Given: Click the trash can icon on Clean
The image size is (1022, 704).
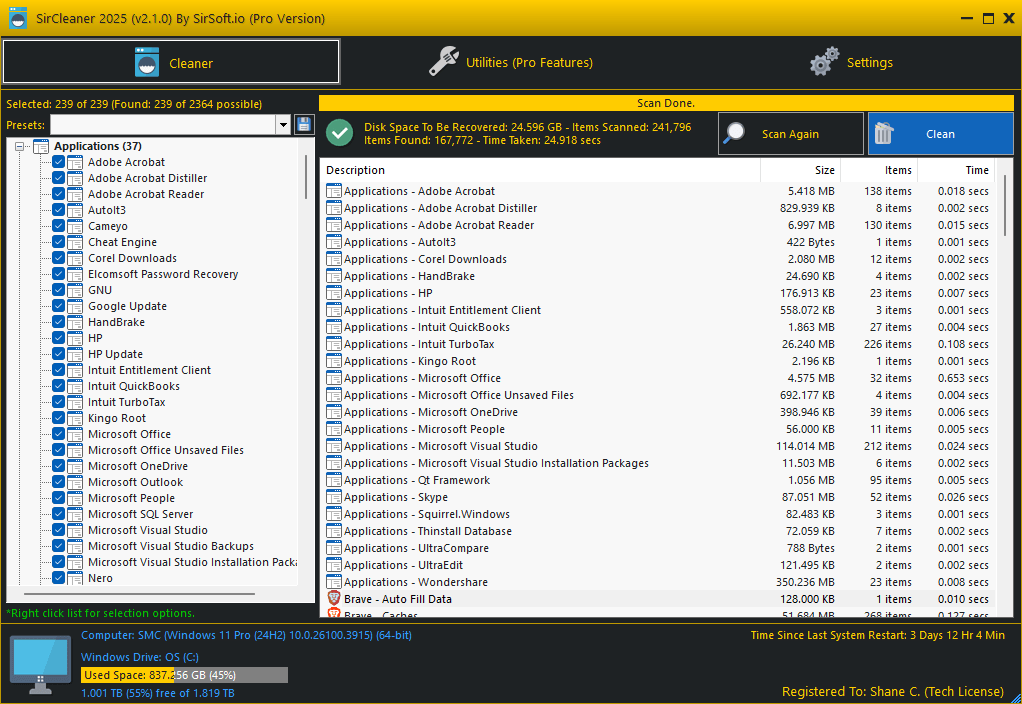Looking at the screenshot, I should click(884, 133).
